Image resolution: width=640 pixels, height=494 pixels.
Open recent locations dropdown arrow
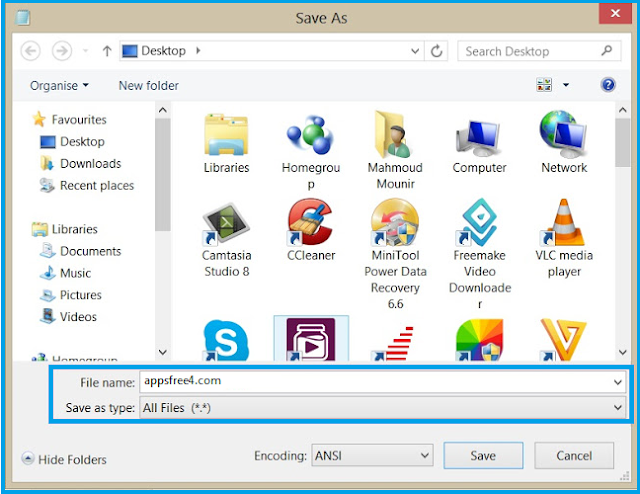pos(86,51)
